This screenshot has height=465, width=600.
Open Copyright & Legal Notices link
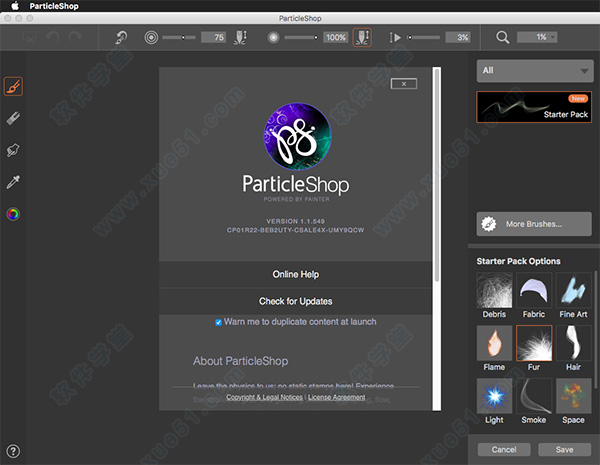(x=264, y=397)
